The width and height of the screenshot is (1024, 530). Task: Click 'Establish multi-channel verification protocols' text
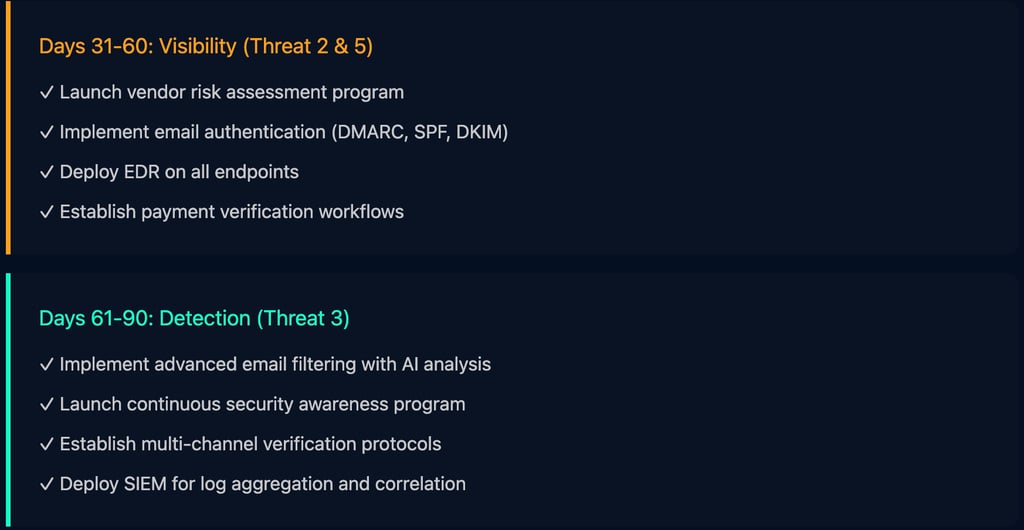tap(250, 444)
